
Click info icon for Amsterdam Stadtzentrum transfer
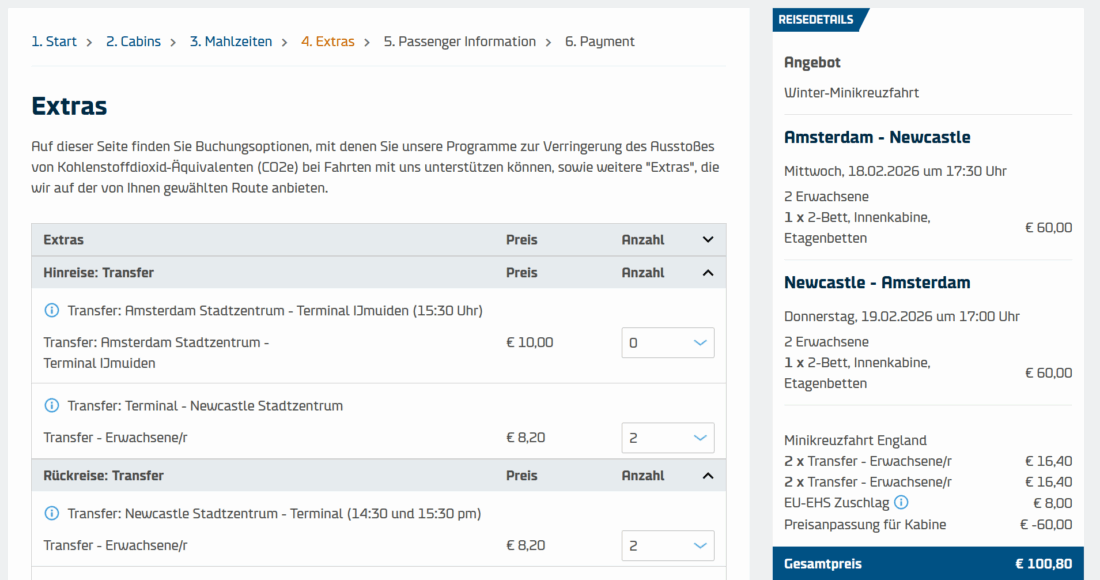coord(52,311)
